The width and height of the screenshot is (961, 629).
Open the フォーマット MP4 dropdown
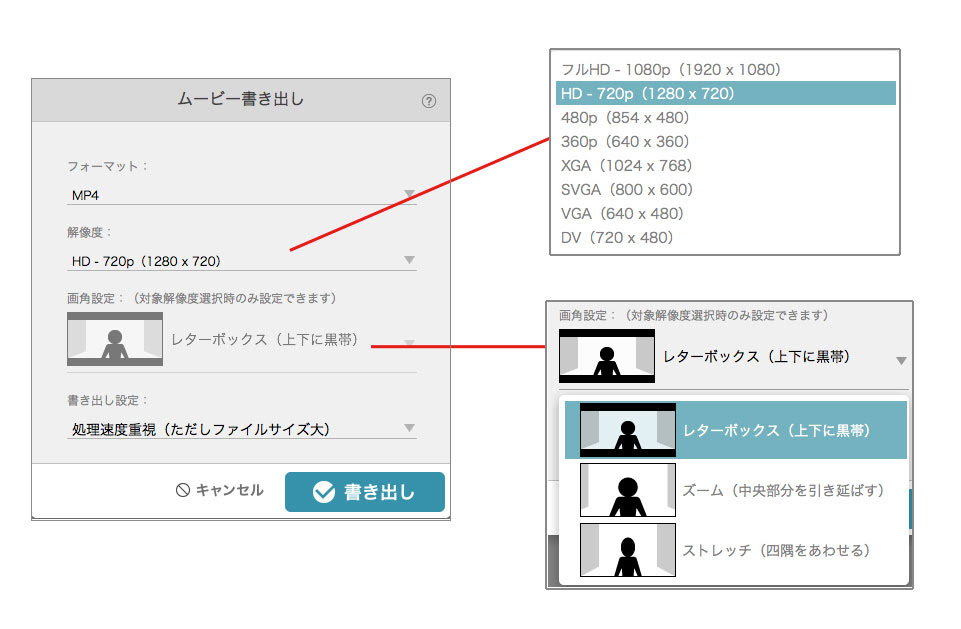pos(241,195)
